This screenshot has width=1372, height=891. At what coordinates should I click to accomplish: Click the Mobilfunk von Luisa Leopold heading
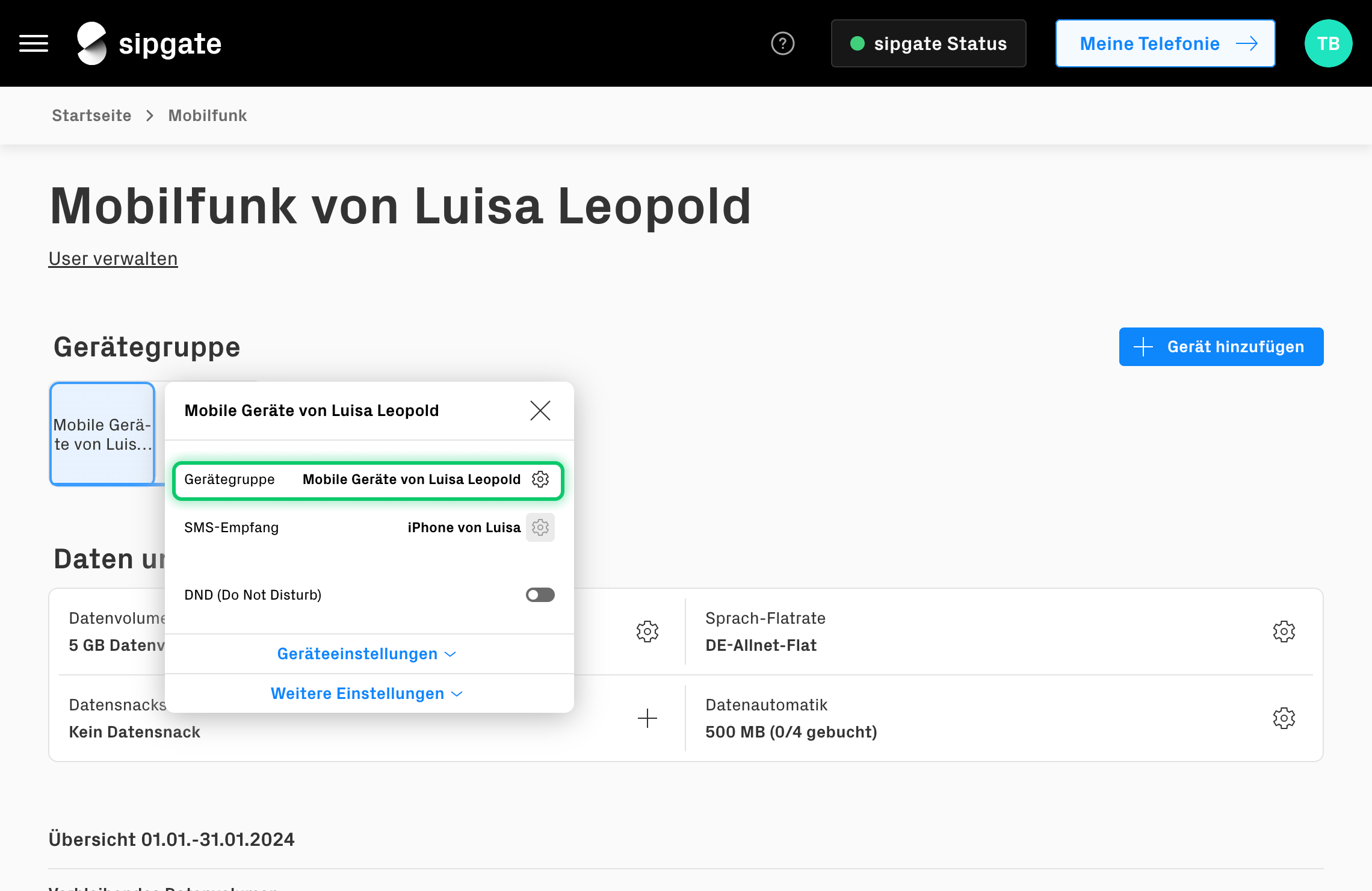coord(401,206)
